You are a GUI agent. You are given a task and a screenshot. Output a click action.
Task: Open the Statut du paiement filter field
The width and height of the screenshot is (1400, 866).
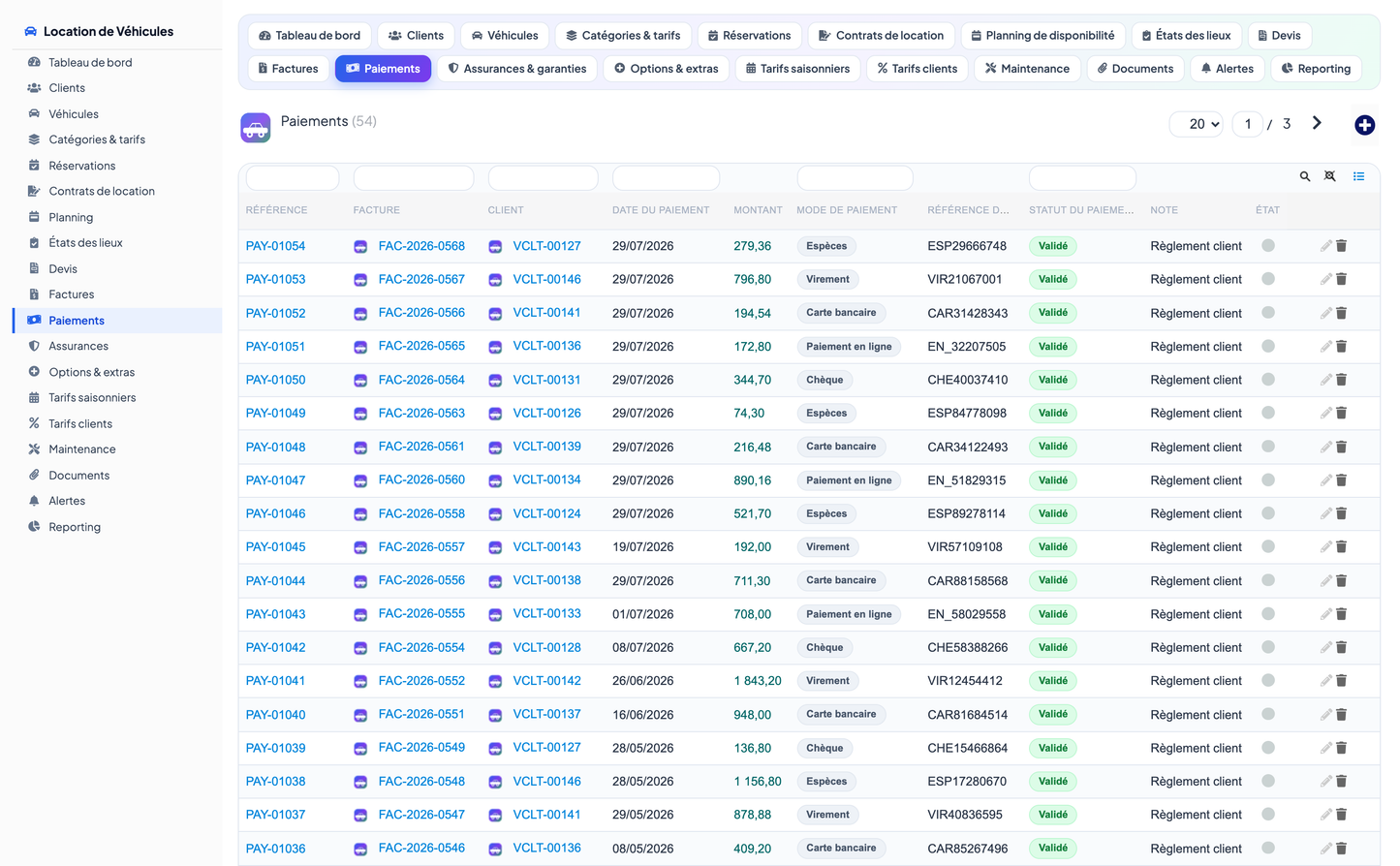pyautogui.click(x=1082, y=178)
